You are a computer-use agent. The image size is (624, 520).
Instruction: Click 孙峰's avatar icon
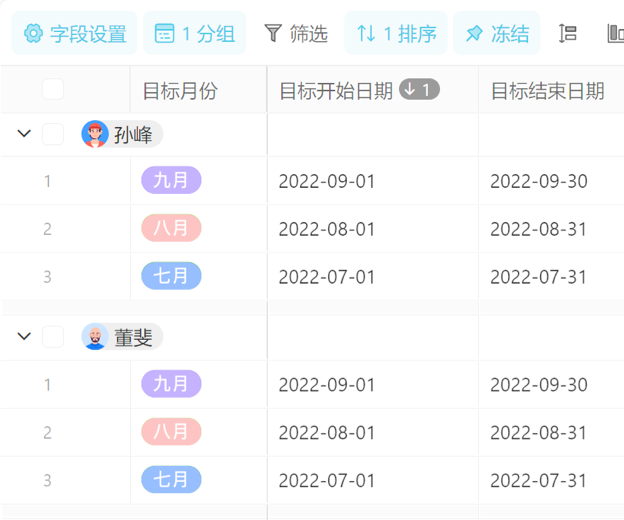pos(95,134)
